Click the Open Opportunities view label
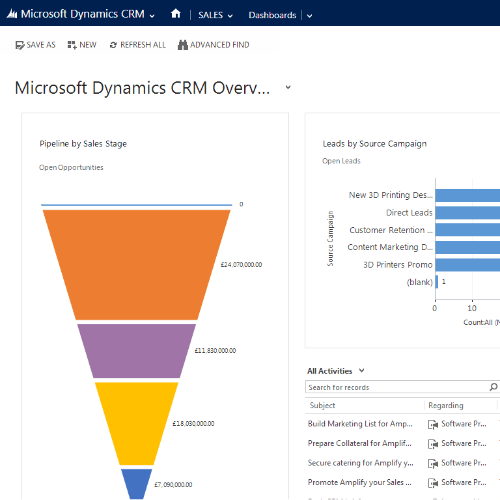 71,167
